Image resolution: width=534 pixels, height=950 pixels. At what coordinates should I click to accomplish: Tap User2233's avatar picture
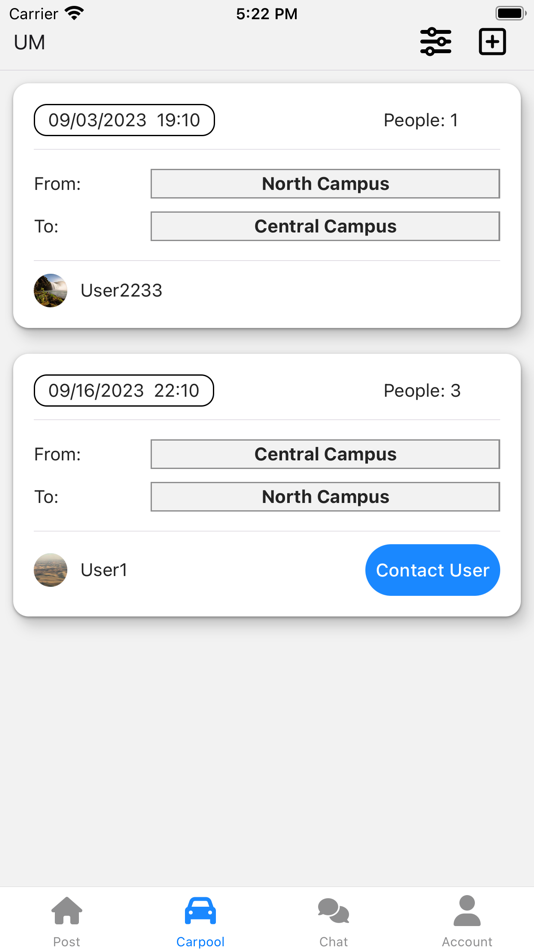50,290
